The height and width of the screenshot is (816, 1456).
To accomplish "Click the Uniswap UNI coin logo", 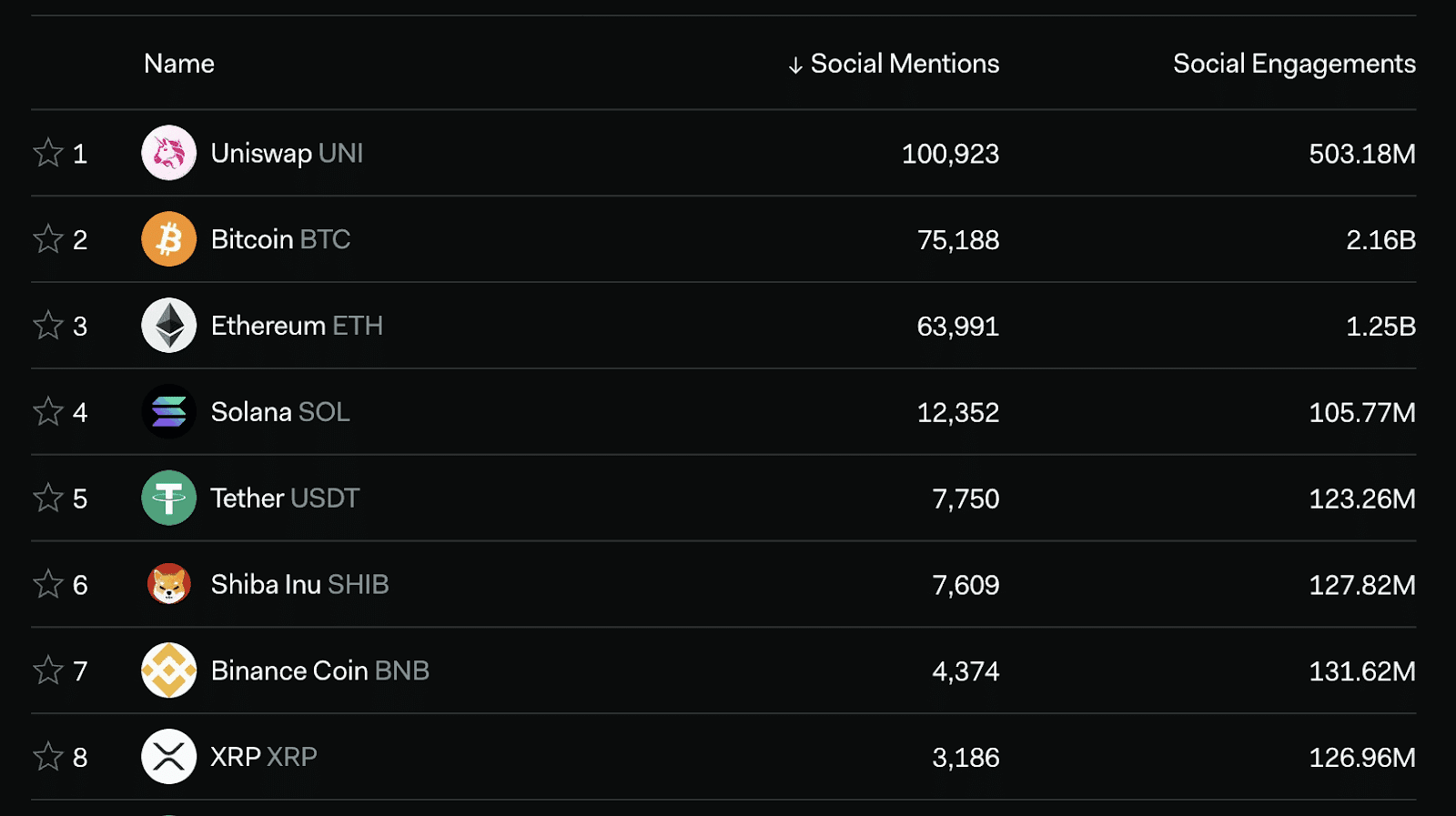I will pyautogui.click(x=169, y=153).
